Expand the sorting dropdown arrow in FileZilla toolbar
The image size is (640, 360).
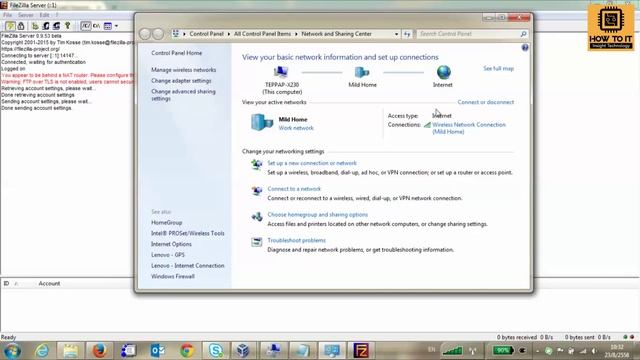coord(116,26)
